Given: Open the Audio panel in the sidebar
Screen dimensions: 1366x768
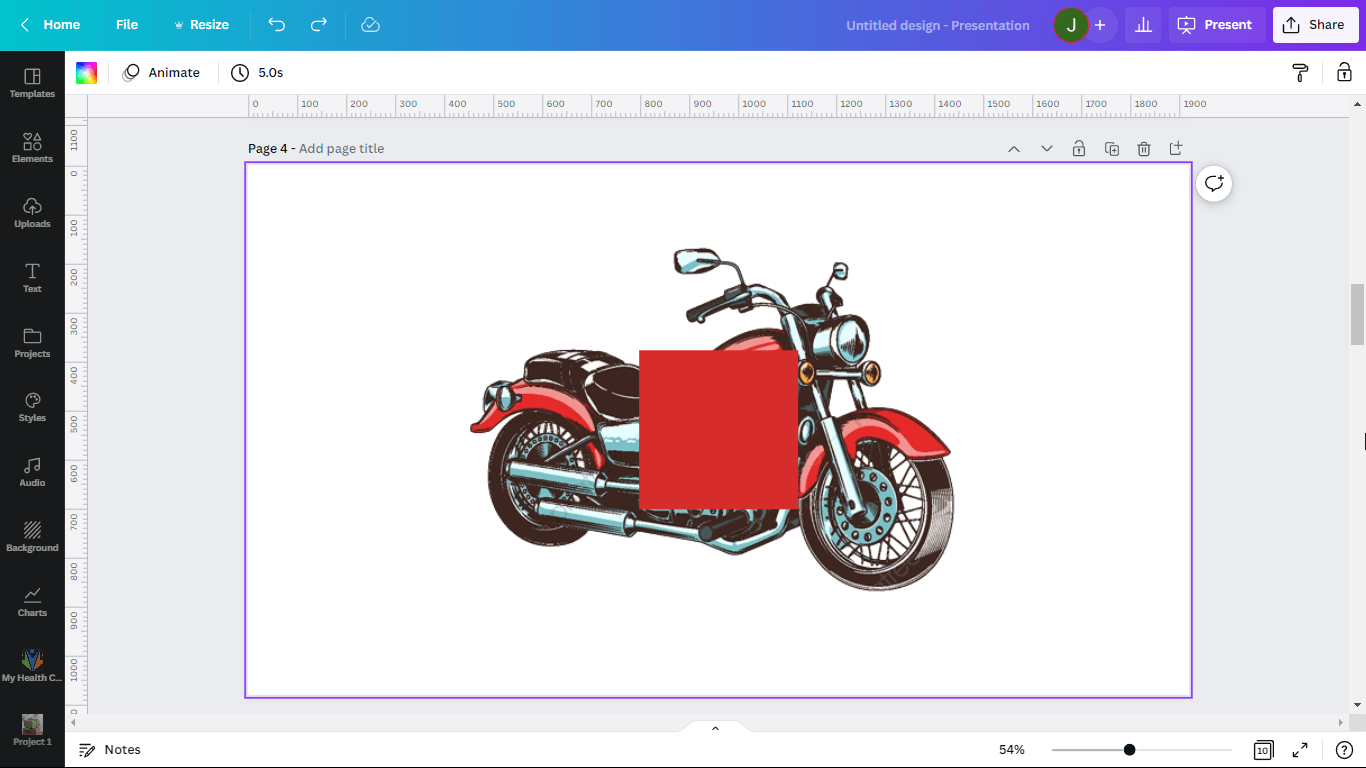Looking at the screenshot, I should [32, 470].
